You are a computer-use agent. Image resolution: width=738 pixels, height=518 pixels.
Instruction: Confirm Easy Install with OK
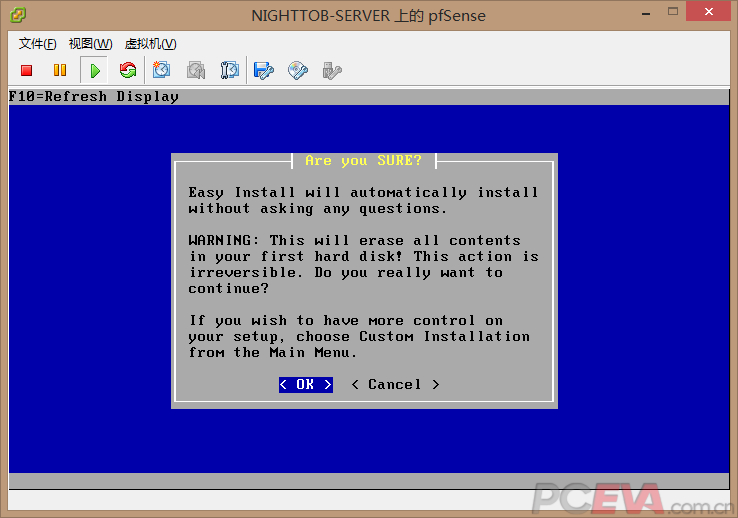[305, 385]
